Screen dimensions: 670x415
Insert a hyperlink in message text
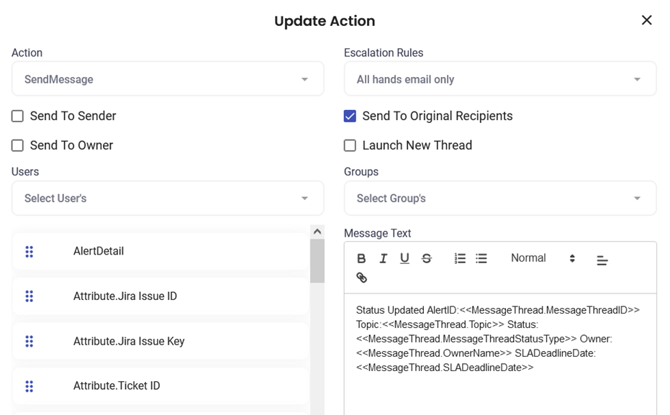tap(362, 278)
